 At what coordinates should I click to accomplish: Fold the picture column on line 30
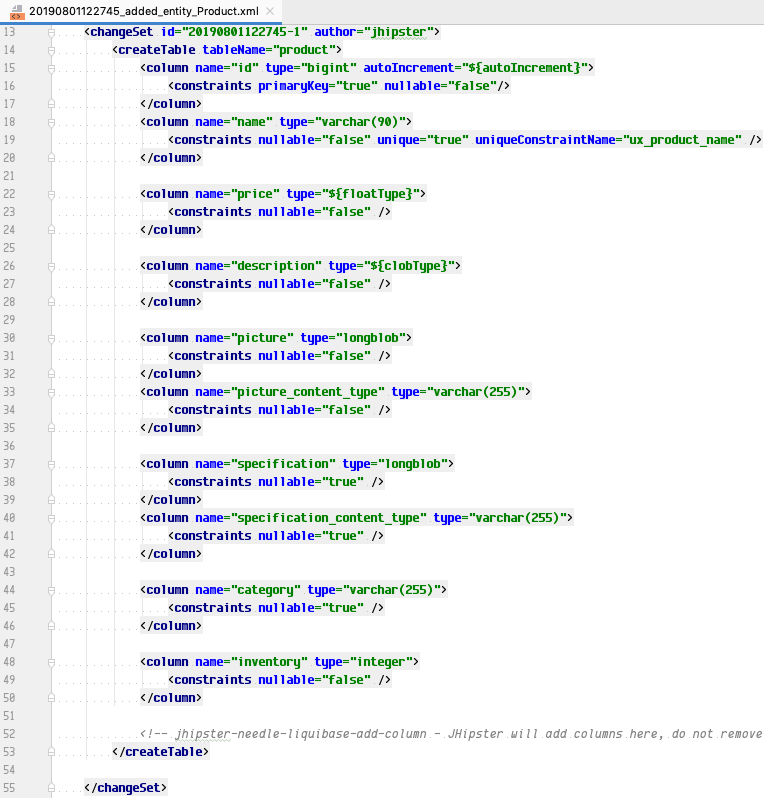51,338
